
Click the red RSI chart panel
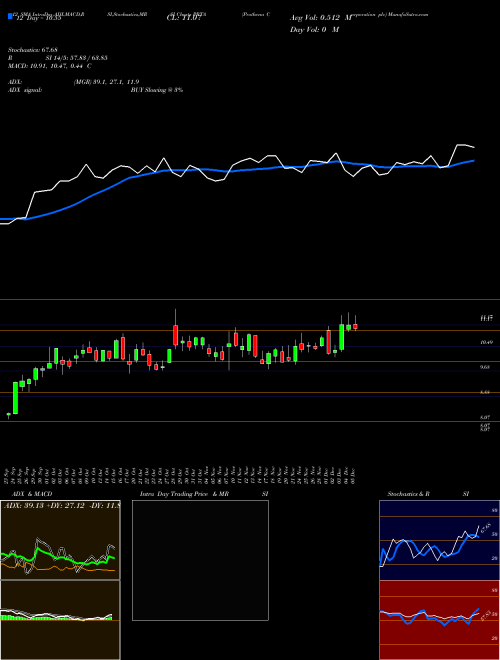439,620
